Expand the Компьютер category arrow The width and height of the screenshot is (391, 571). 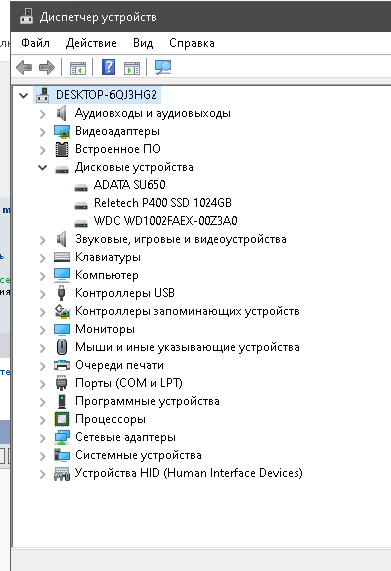[43, 276]
